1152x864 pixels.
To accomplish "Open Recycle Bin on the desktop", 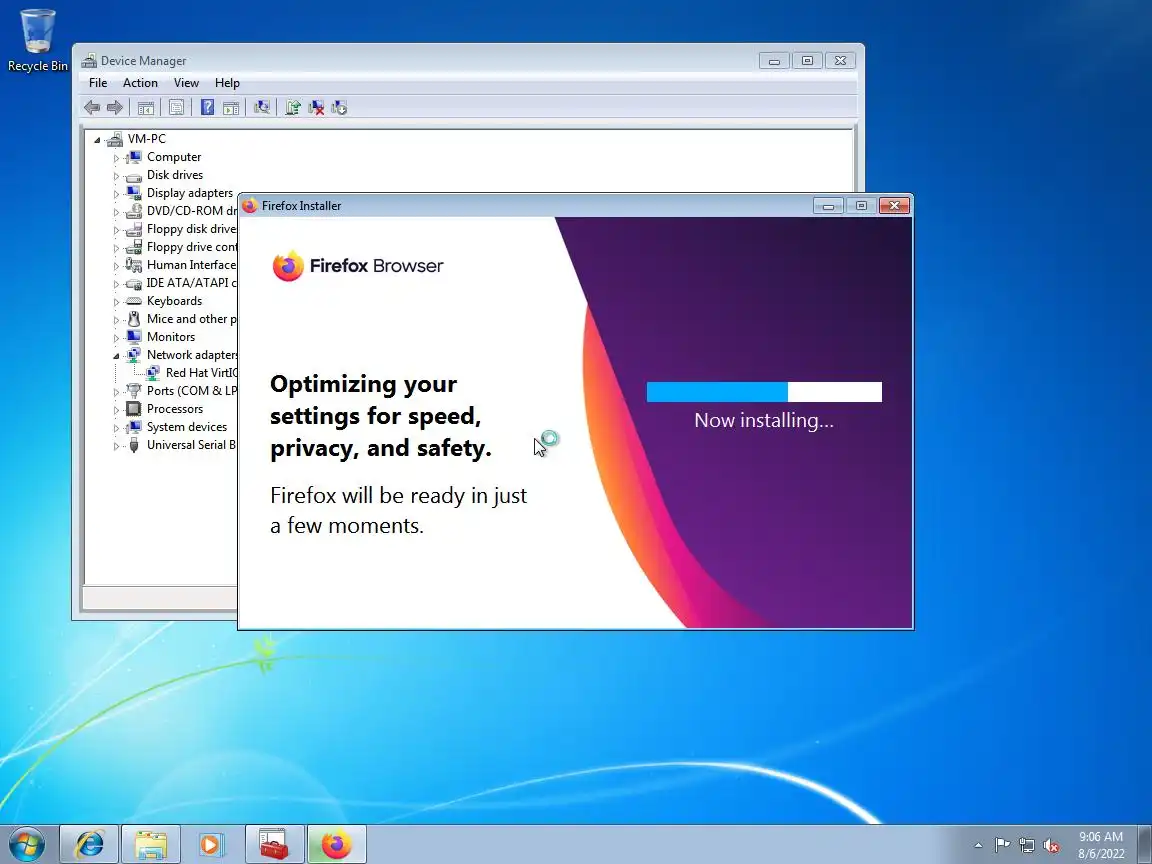I will pyautogui.click(x=37, y=40).
